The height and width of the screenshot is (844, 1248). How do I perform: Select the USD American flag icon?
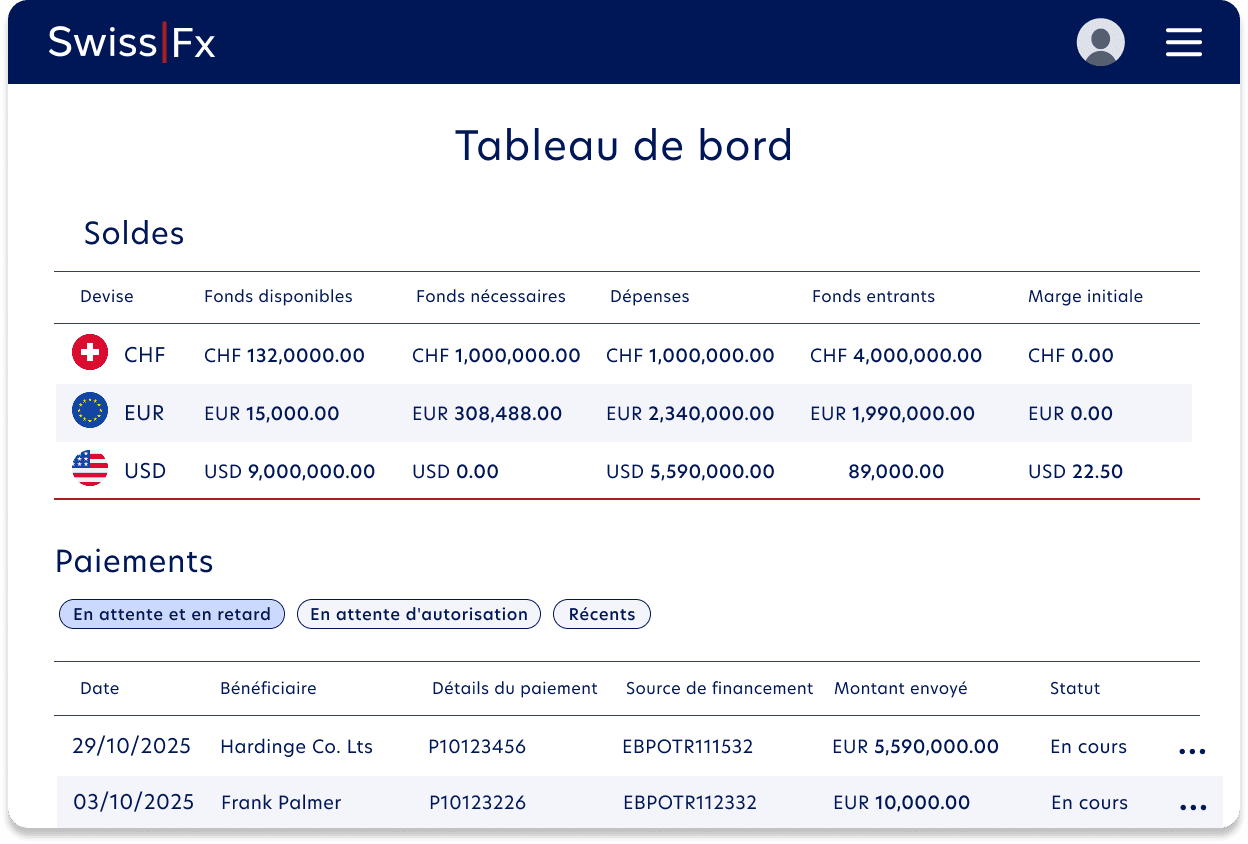point(89,468)
